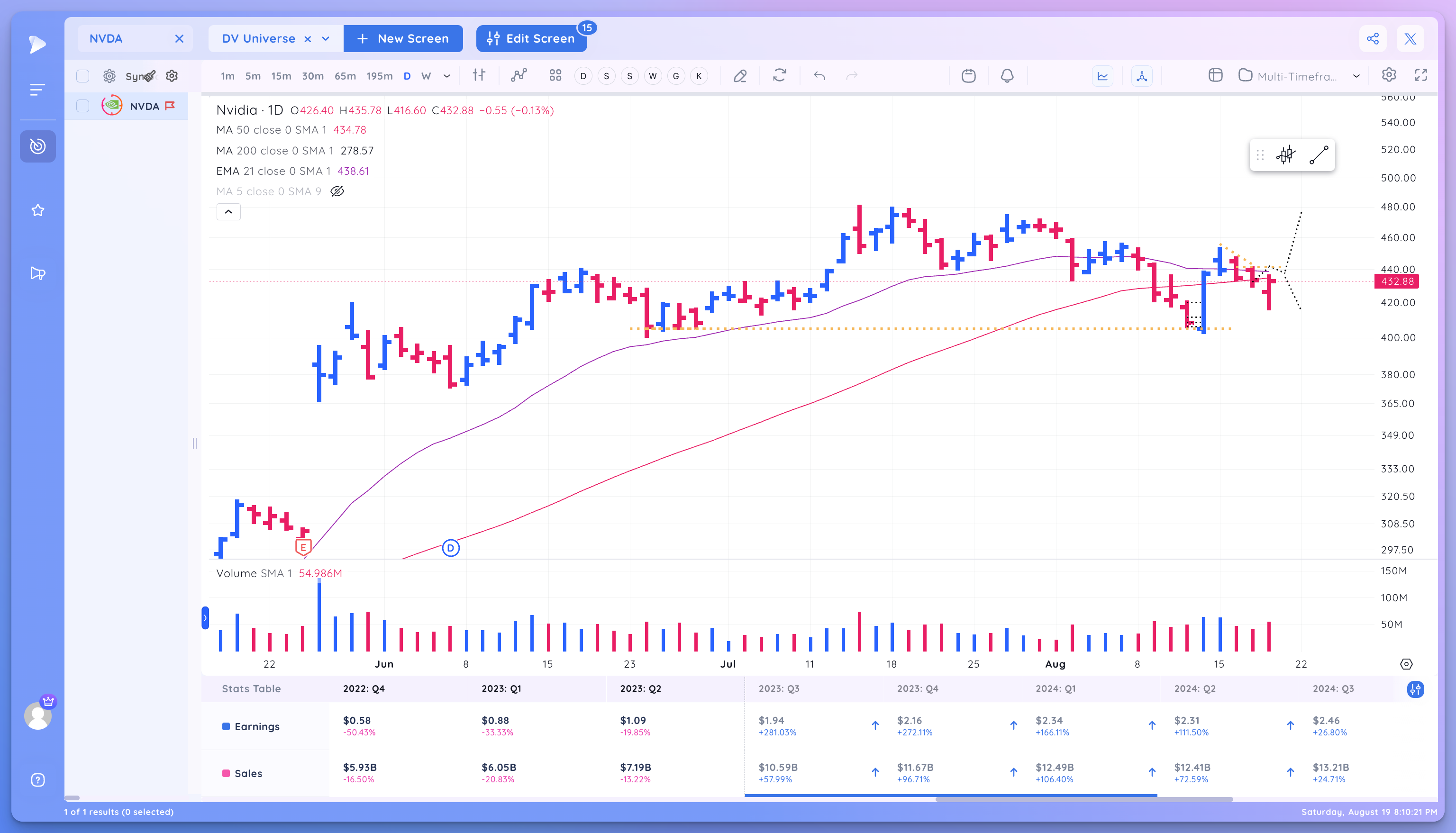Viewport: 1456px width, 833px height.
Task: Click the dividend D marker on chart
Action: pos(451,548)
